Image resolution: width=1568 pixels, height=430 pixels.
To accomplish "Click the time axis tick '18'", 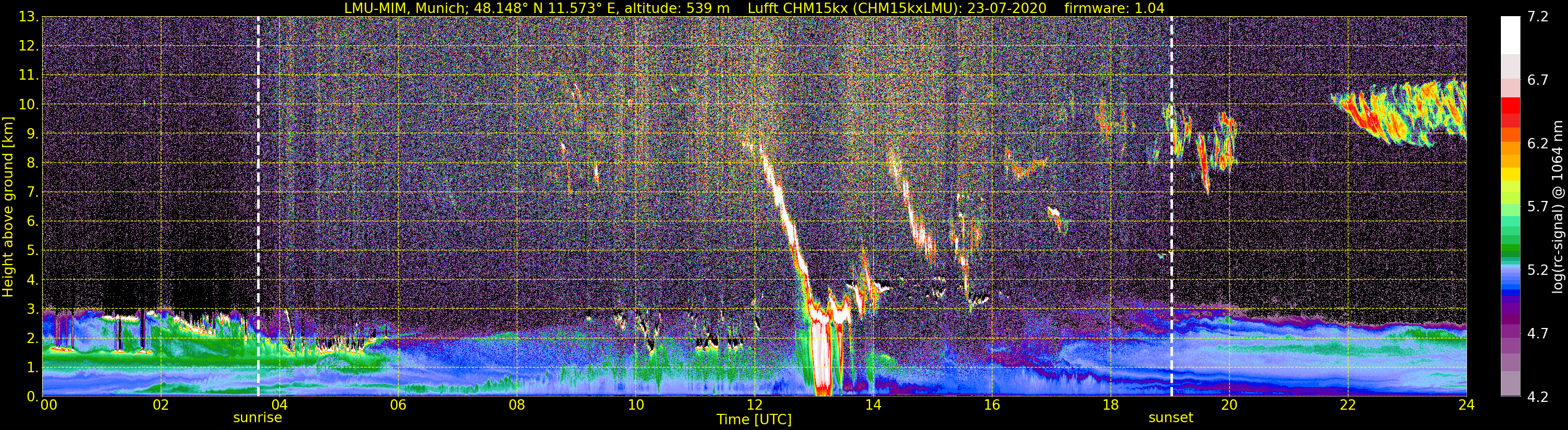I will [1110, 405].
